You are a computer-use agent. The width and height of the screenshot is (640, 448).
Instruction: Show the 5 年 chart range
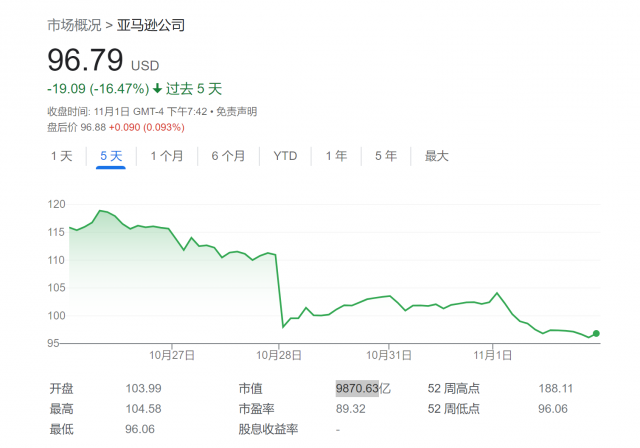(386, 156)
